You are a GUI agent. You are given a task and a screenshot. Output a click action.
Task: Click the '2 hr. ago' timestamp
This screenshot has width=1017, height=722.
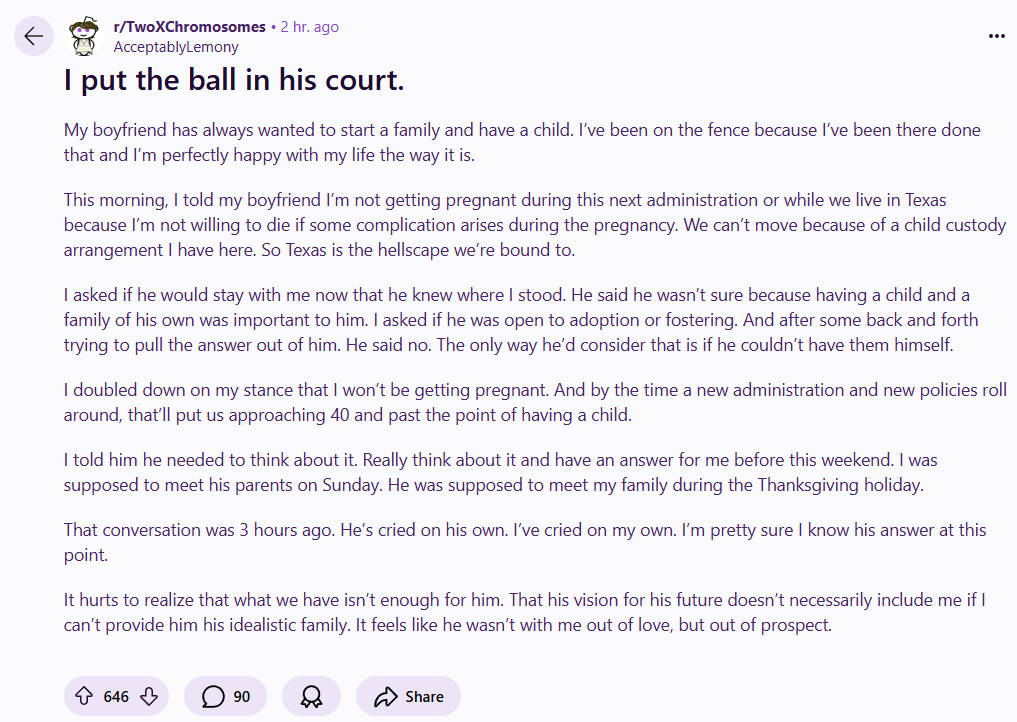click(312, 27)
